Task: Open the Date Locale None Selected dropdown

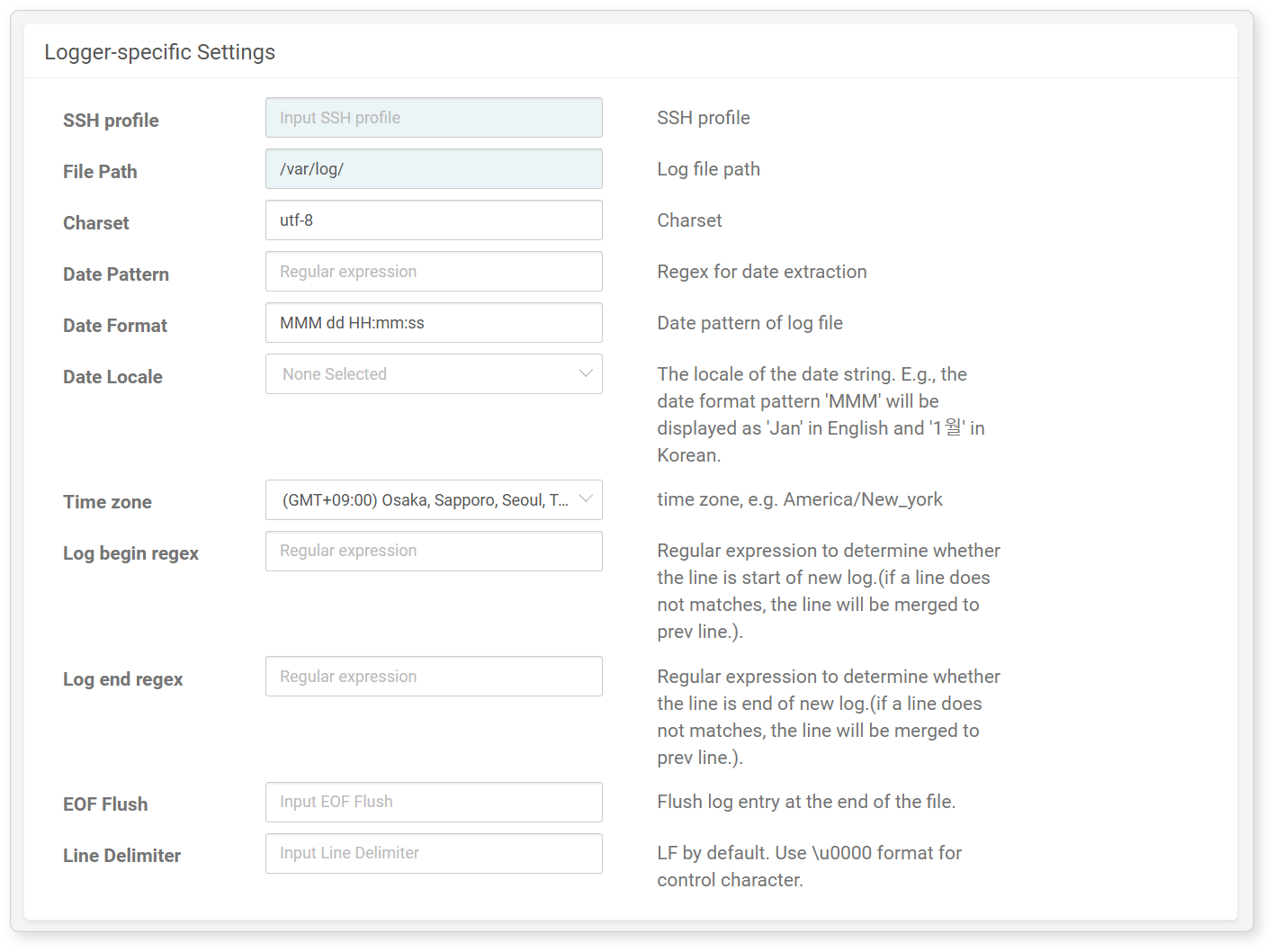Action: (x=434, y=374)
